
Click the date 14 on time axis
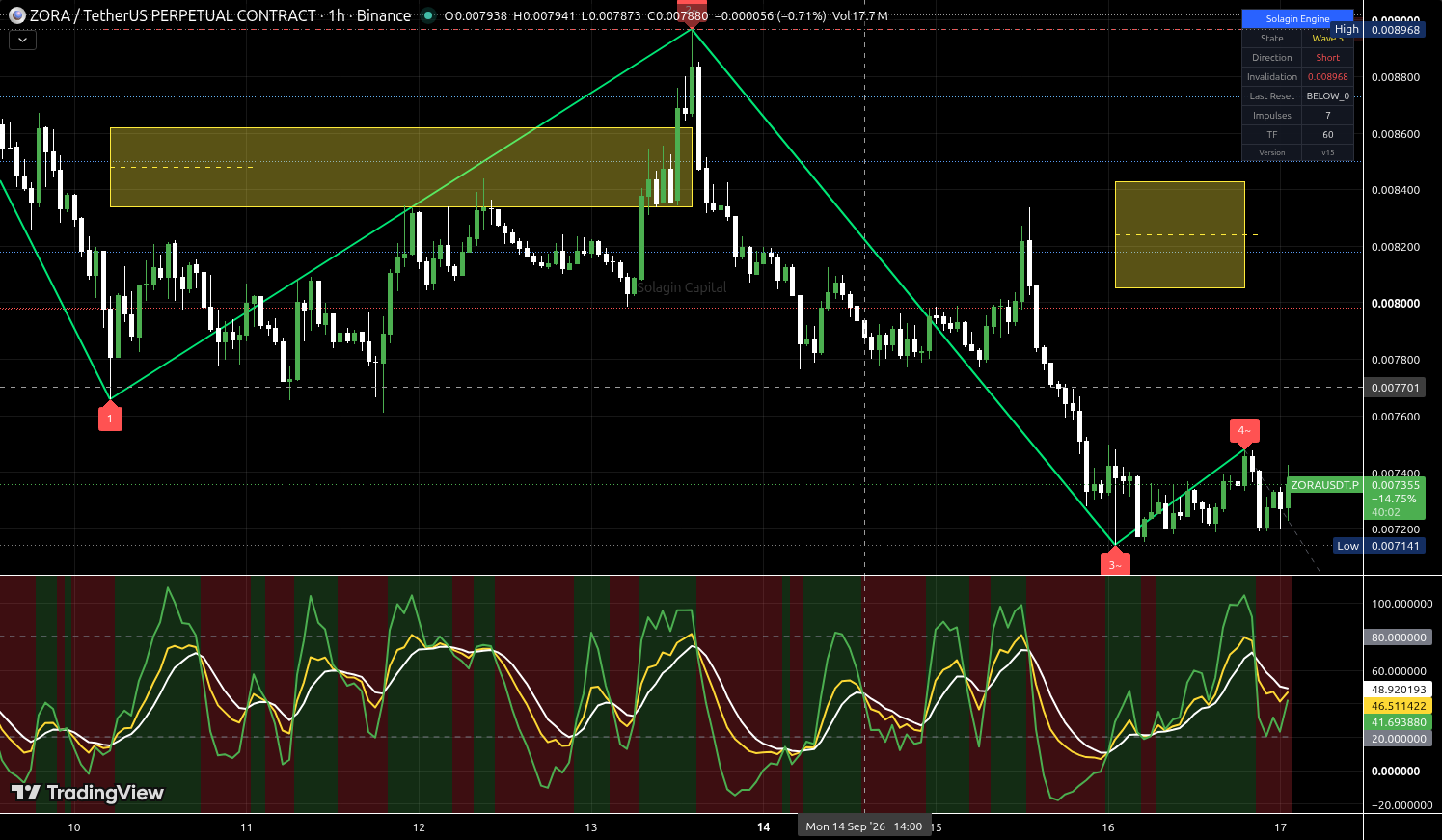(763, 827)
